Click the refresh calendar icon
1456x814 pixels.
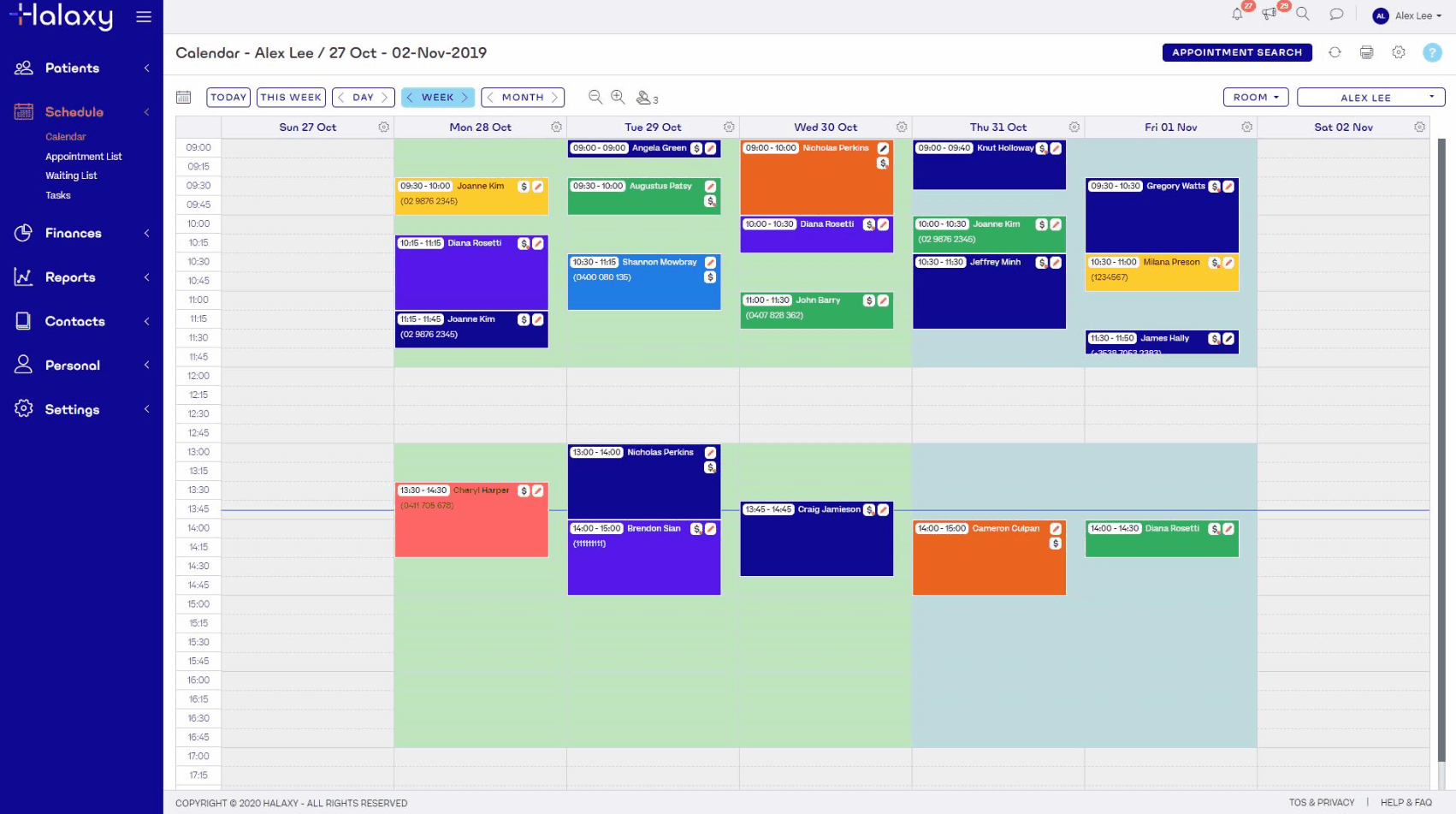coord(1335,52)
